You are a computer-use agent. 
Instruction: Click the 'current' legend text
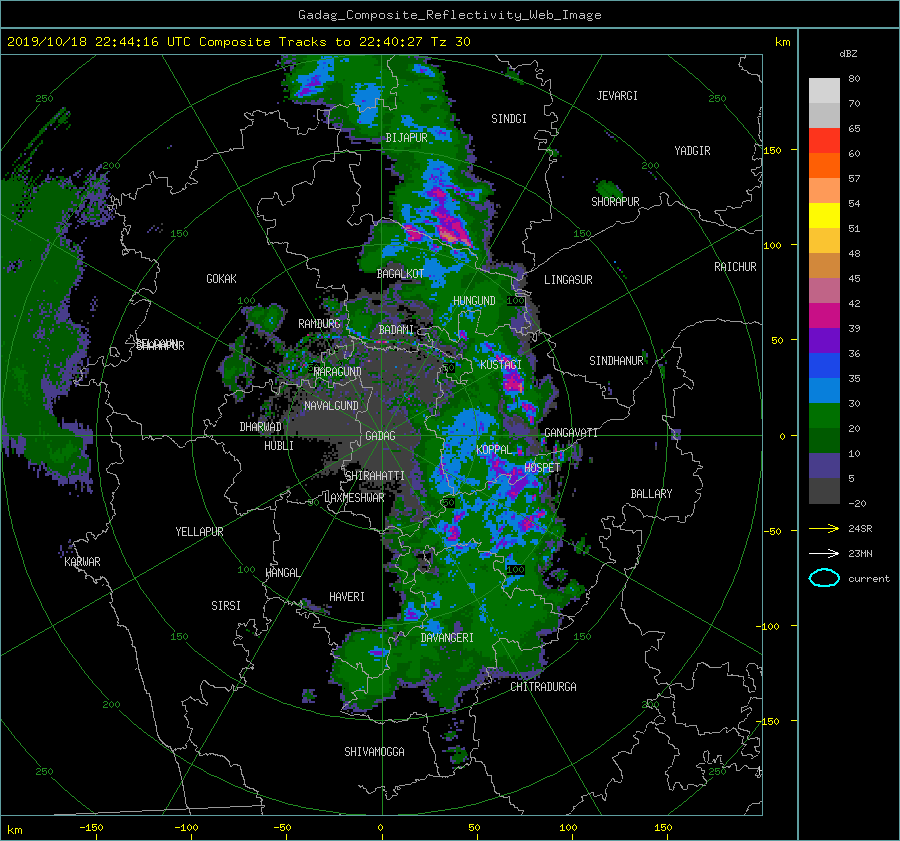click(x=868, y=579)
